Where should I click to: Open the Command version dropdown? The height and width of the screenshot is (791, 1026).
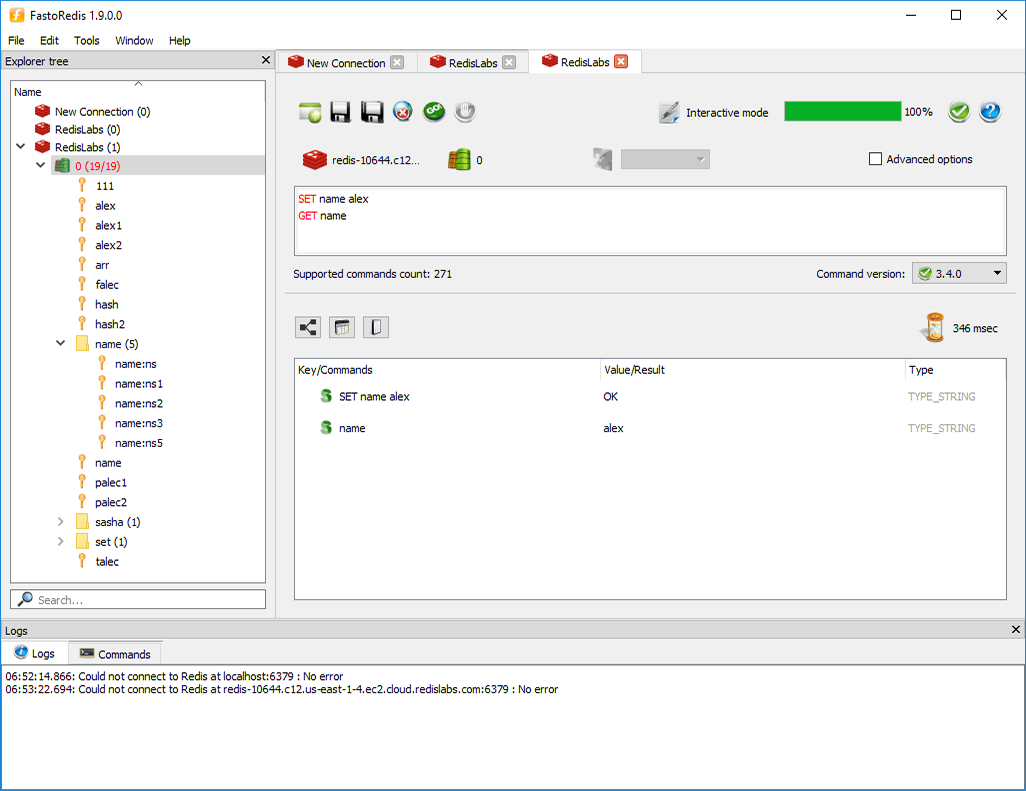(x=959, y=273)
